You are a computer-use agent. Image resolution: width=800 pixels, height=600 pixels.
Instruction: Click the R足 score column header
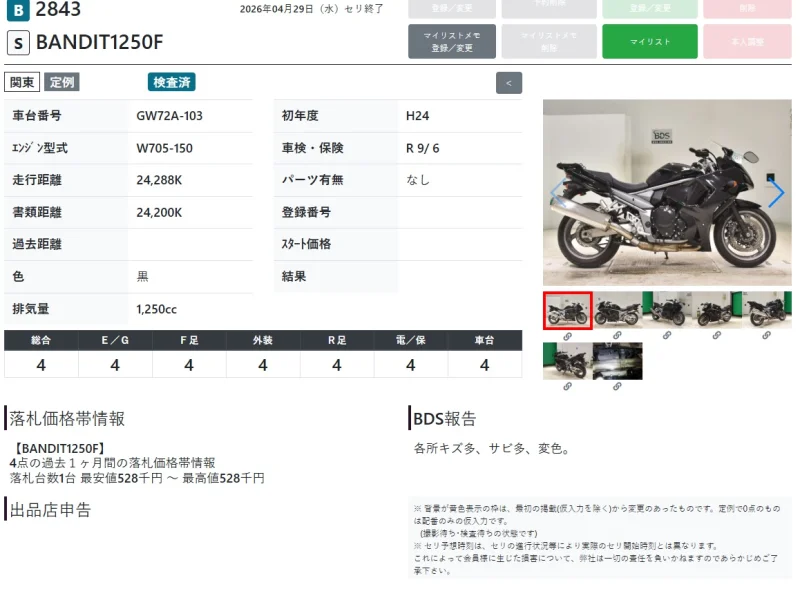click(x=337, y=340)
